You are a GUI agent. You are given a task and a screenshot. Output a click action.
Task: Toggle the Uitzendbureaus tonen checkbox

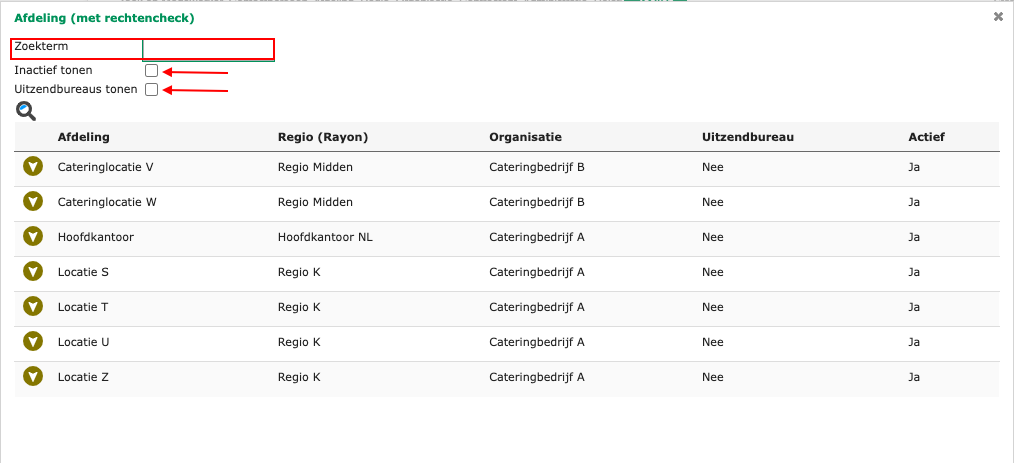[x=151, y=90]
